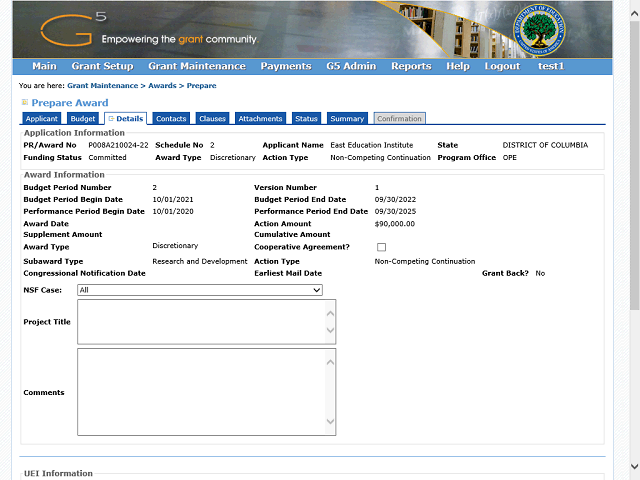Click the Logout link
Viewport: 640px width, 480px height.
pyautogui.click(x=502, y=66)
